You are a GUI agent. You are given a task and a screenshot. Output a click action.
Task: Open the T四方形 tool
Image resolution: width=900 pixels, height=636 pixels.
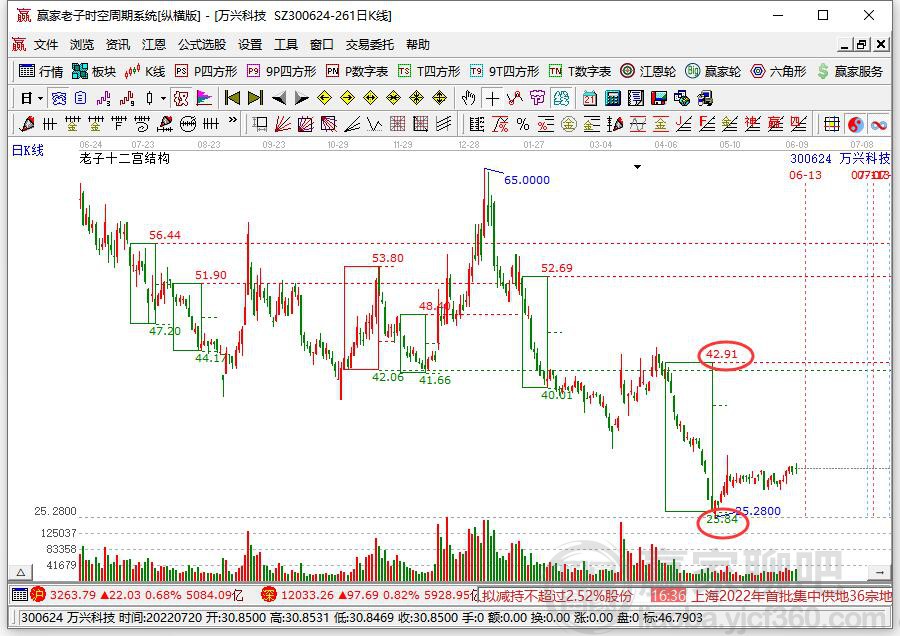[429, 71]
